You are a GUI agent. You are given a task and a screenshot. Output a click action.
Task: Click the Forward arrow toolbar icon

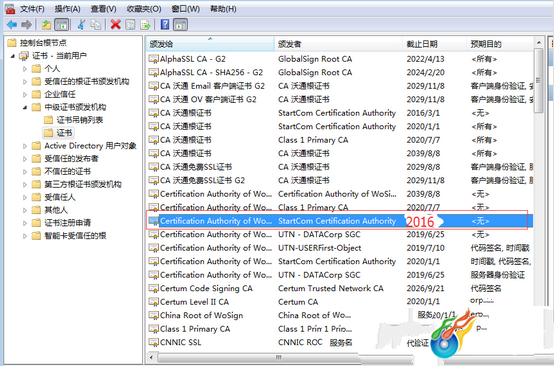pos(26,25)
